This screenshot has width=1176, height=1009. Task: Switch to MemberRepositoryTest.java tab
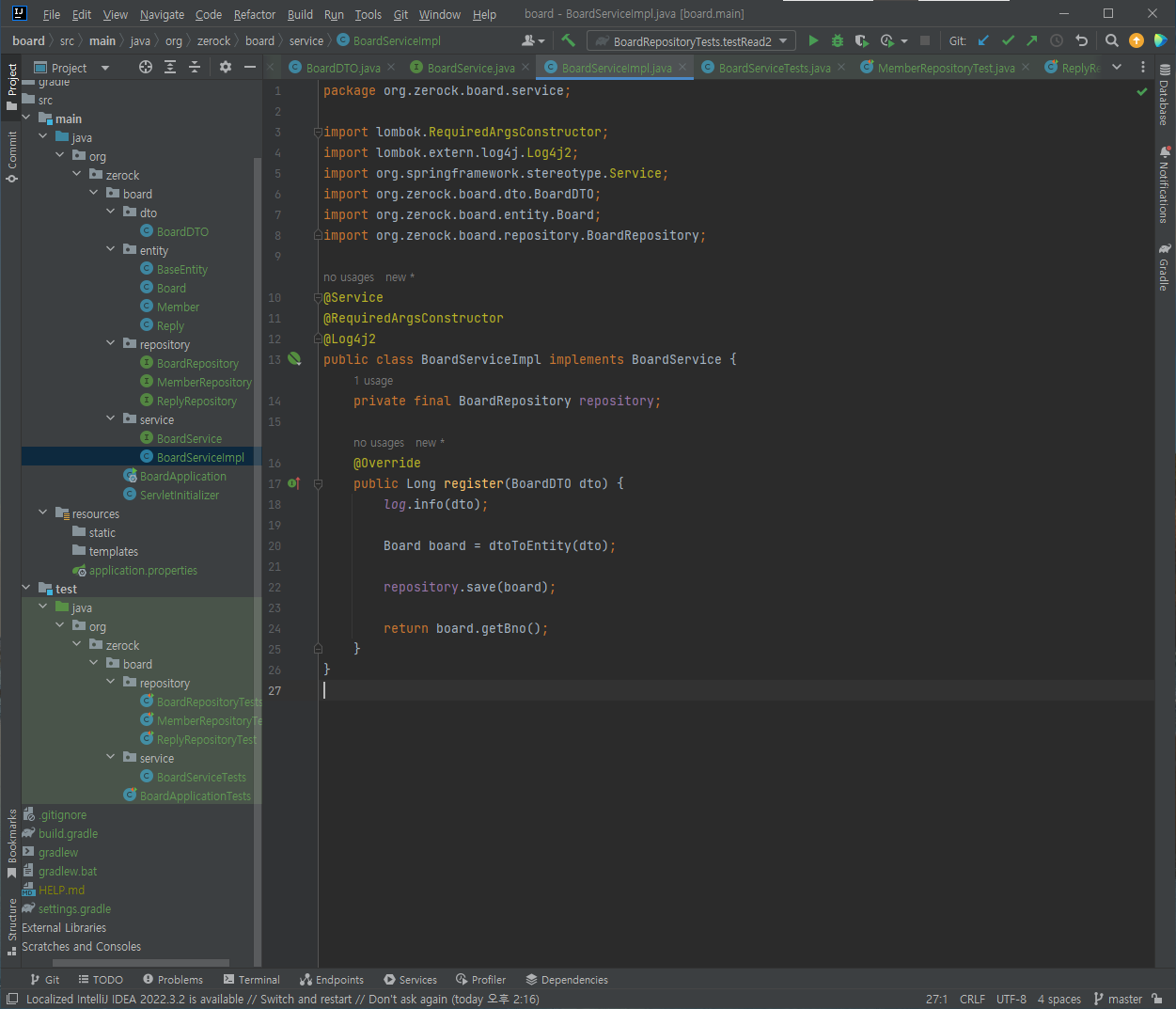(x=946, y=68)
